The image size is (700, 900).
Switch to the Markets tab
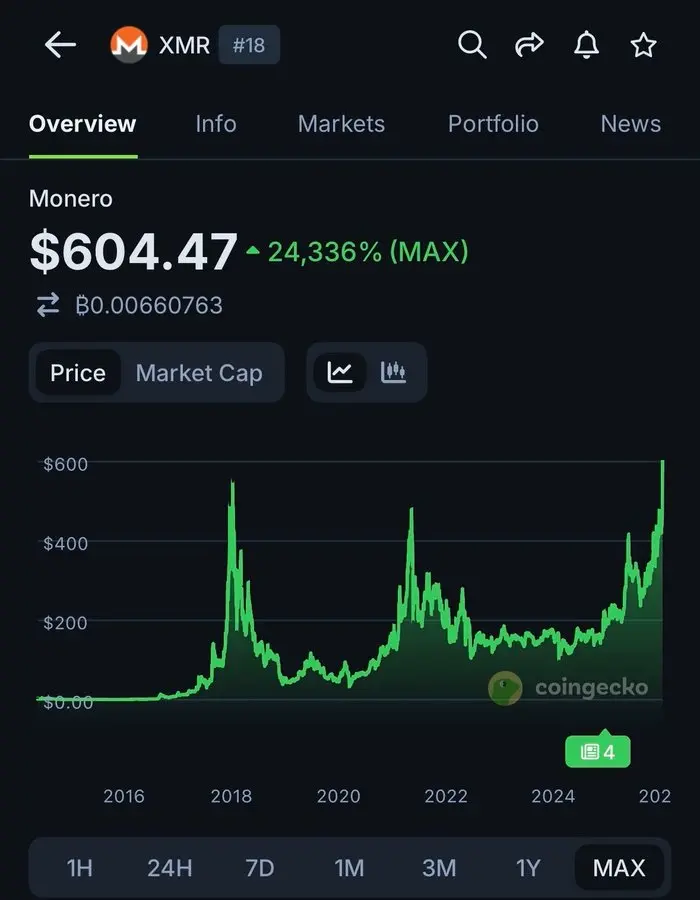tap(341, 123)
